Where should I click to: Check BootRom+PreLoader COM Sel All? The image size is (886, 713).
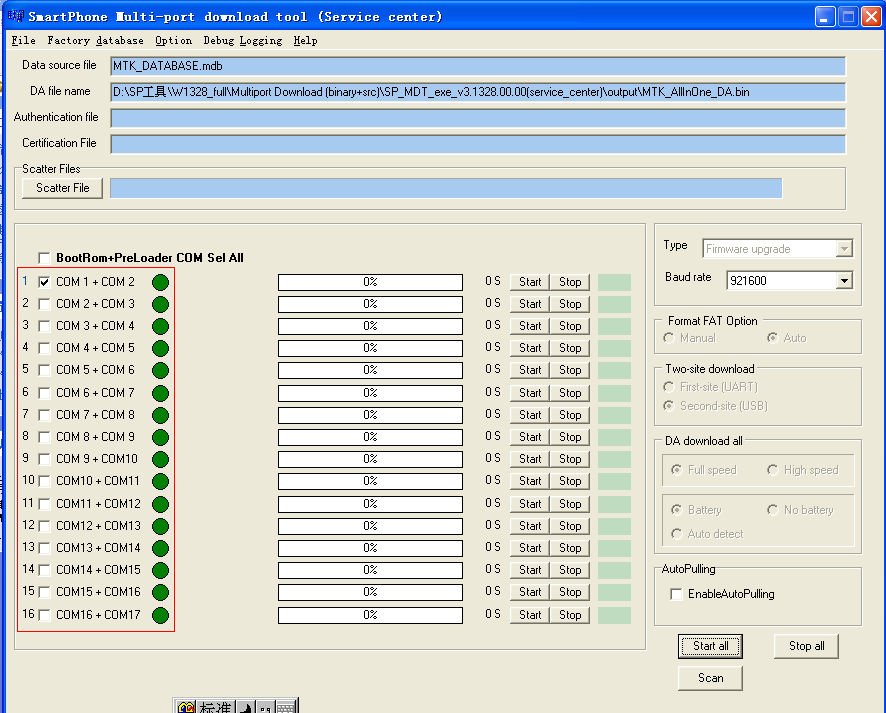[44, 258]
